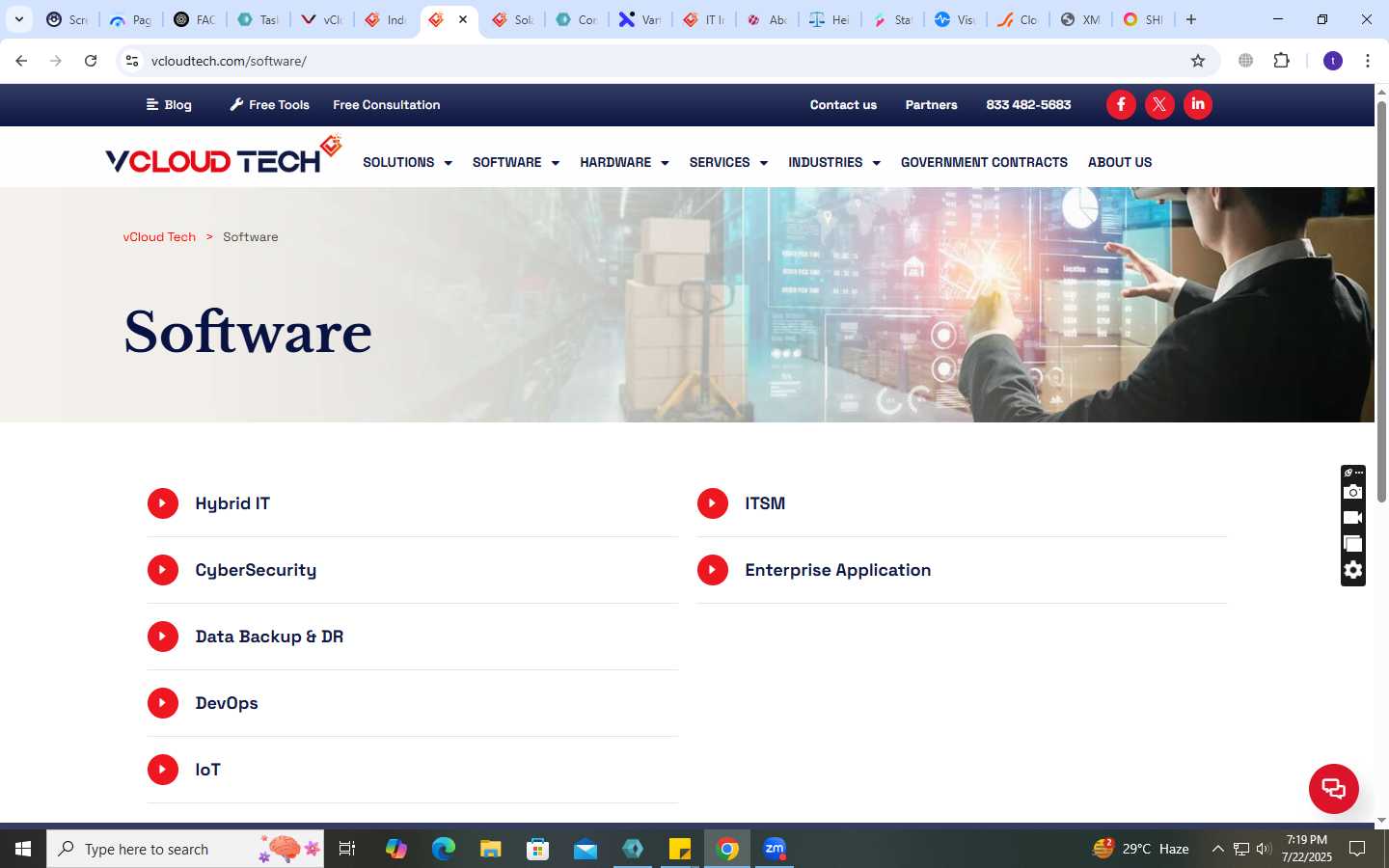Click the Windows taskbar search box
This screenshot has width=1389, height=868.
[x=185, y=849]
